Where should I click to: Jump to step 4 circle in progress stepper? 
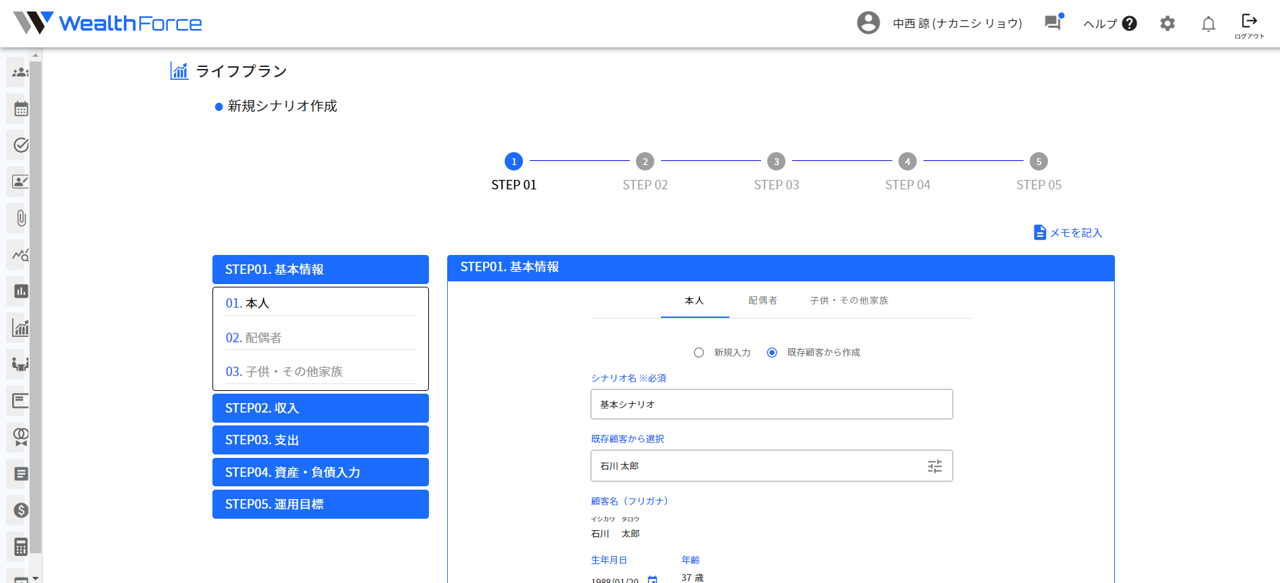pyautogui.click(x=907, y=161)
